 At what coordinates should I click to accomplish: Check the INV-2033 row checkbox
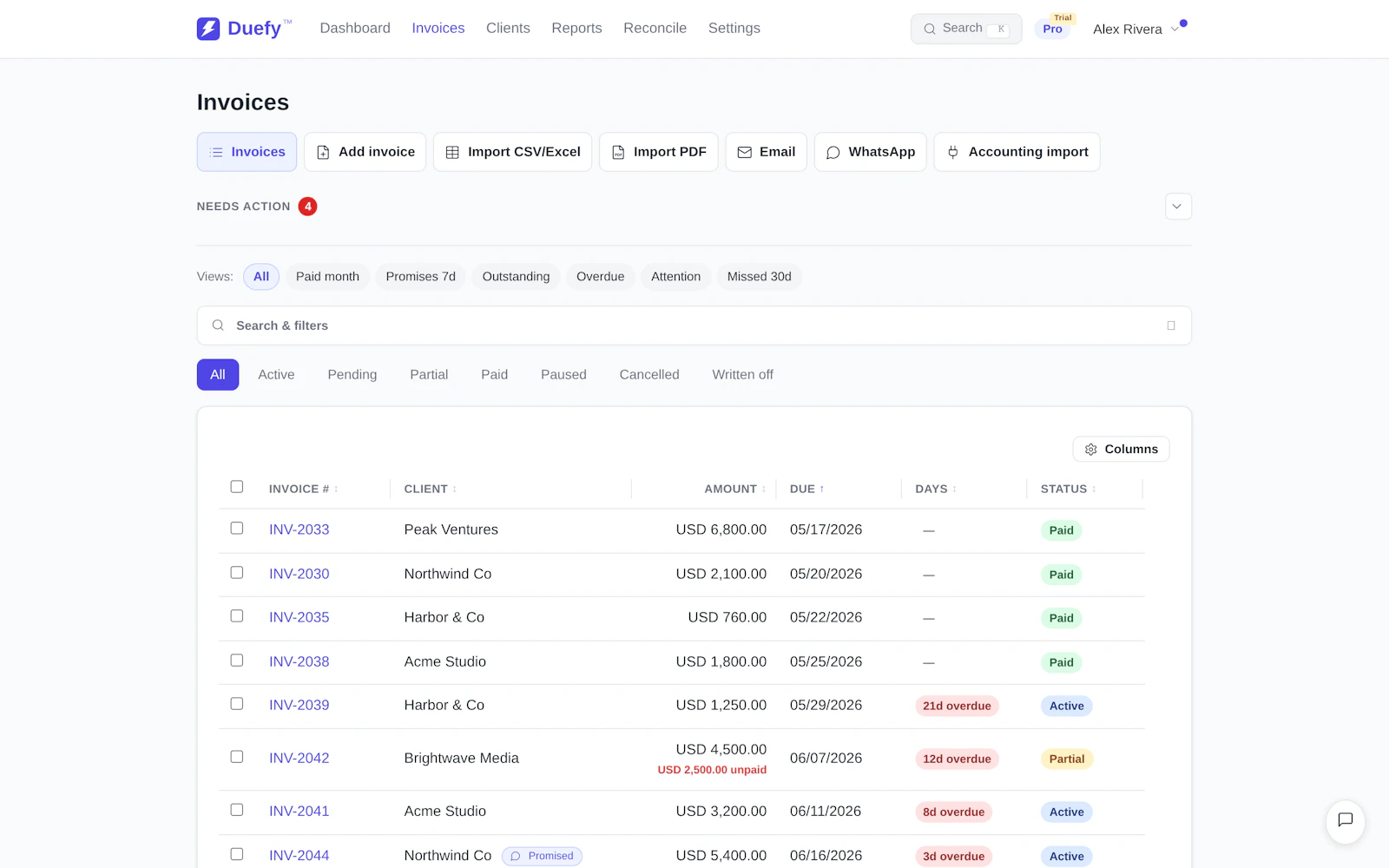pyautogui.click(x=237, y=529)
